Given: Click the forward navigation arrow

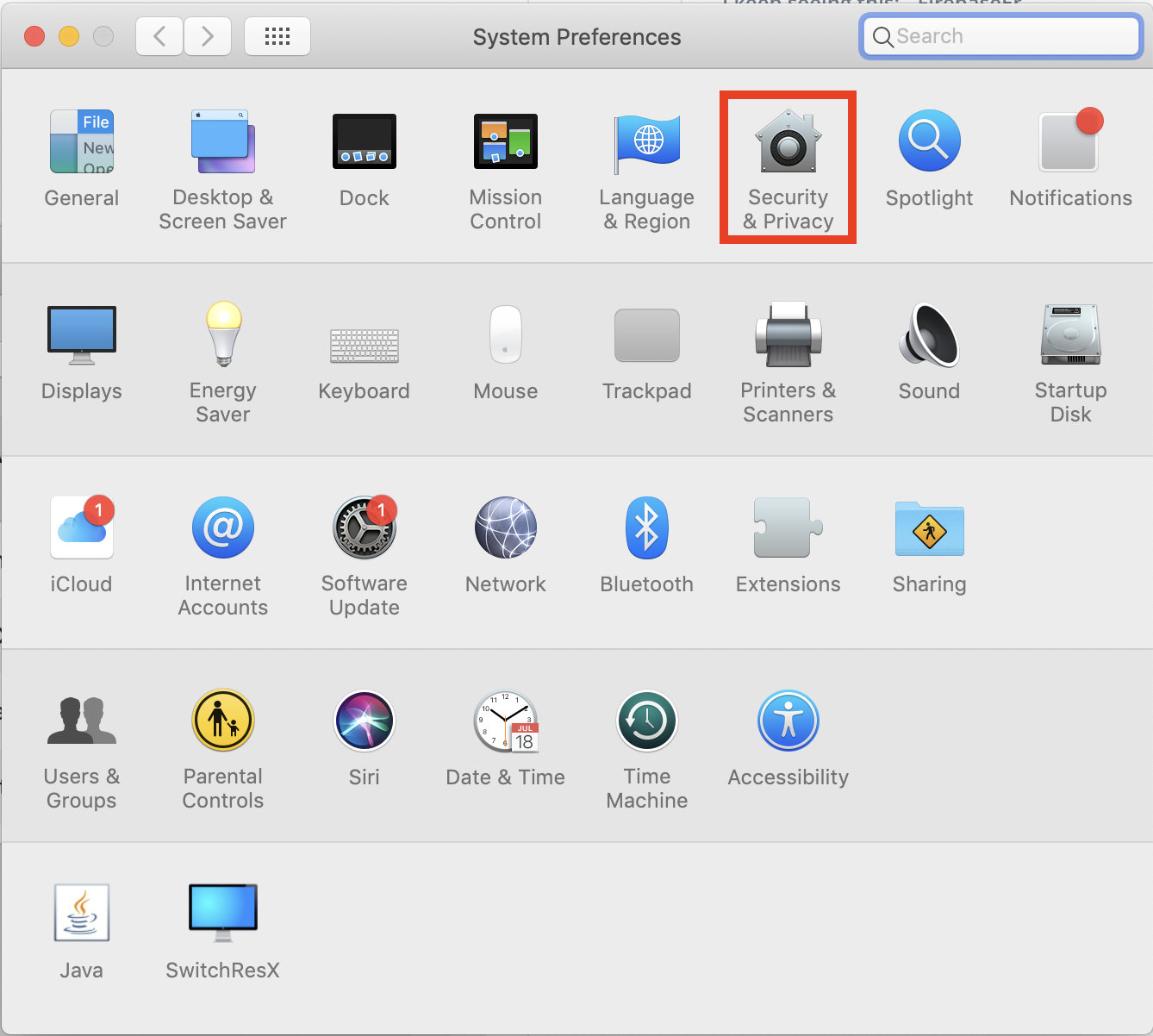Looking at the screenshot, I should point(208,36).
